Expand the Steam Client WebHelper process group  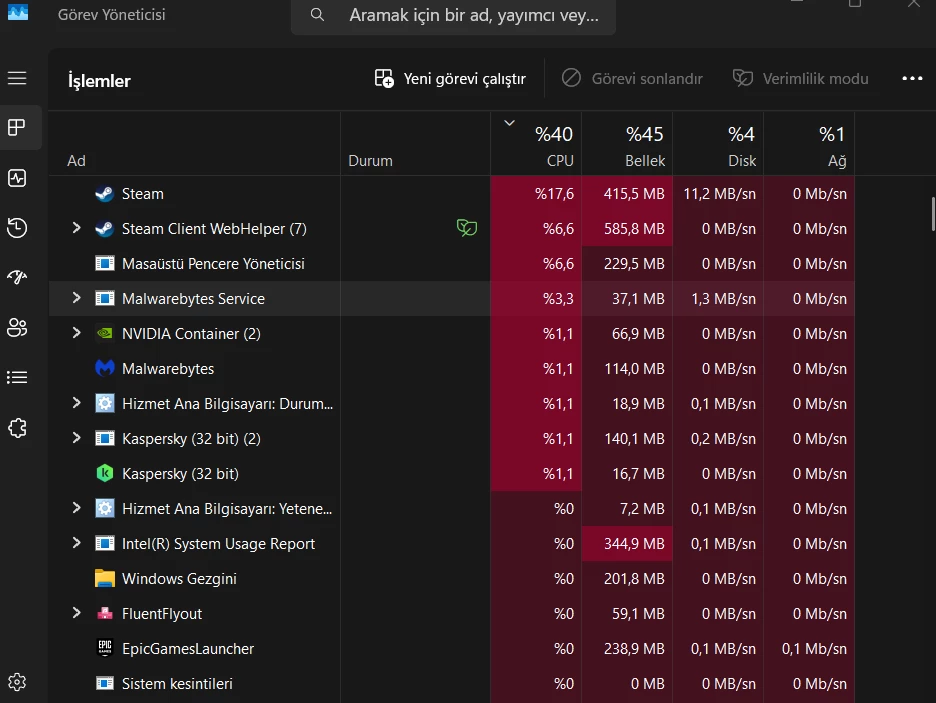[x=76, y=228]
